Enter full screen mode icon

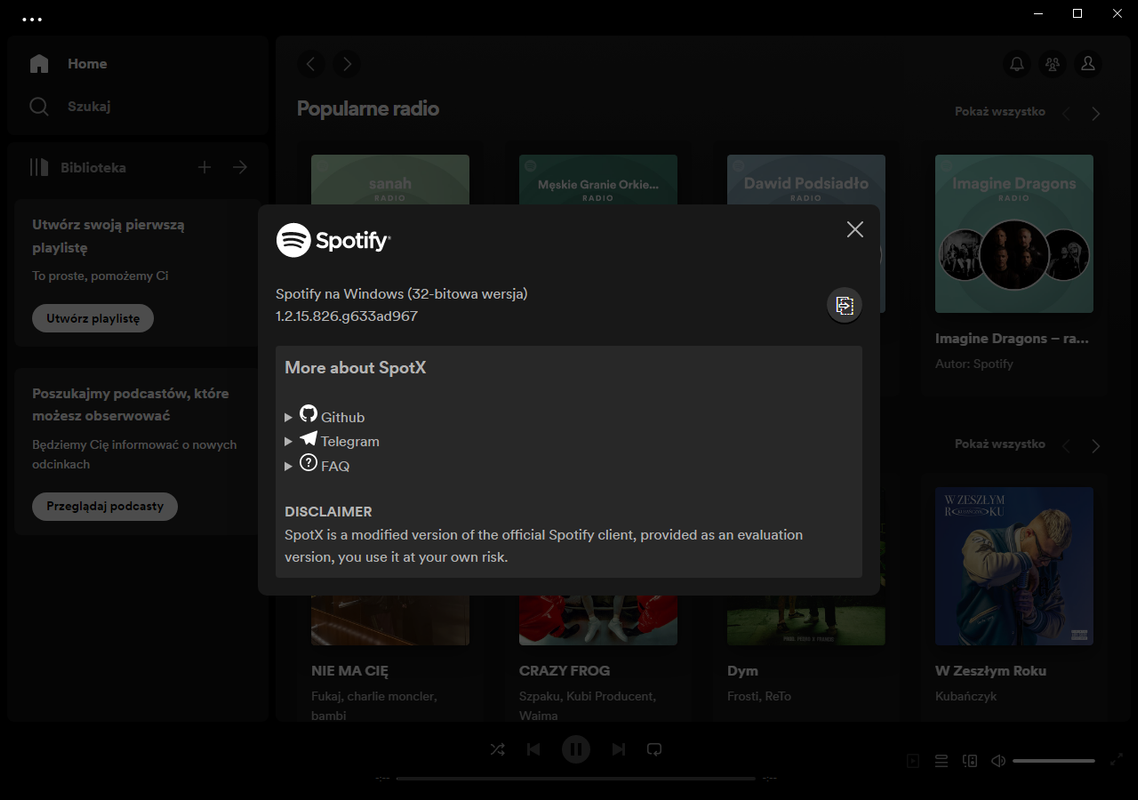[1116, 761]
